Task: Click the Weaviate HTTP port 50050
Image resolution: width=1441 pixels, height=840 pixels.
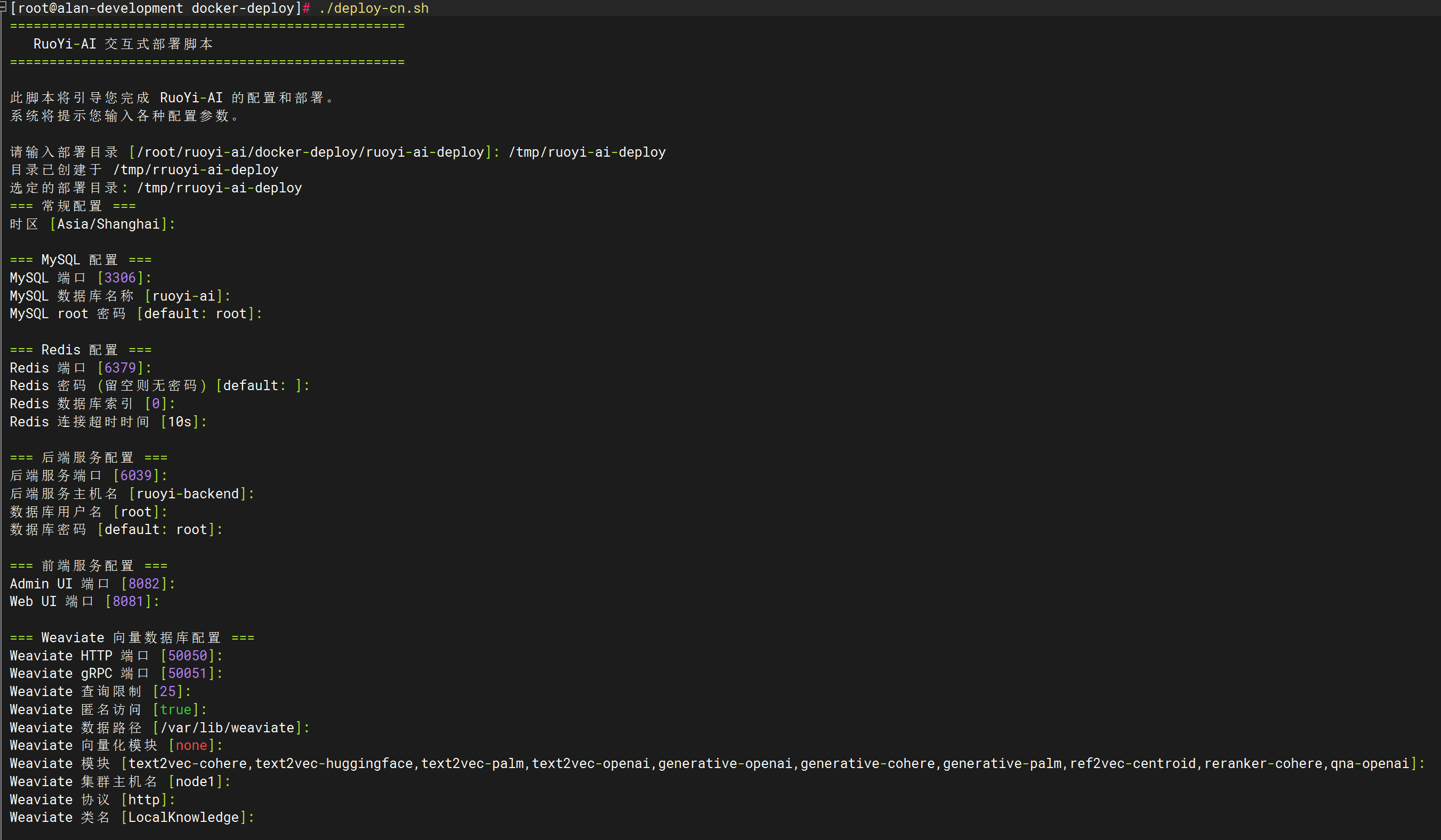Action: point(187,656)
